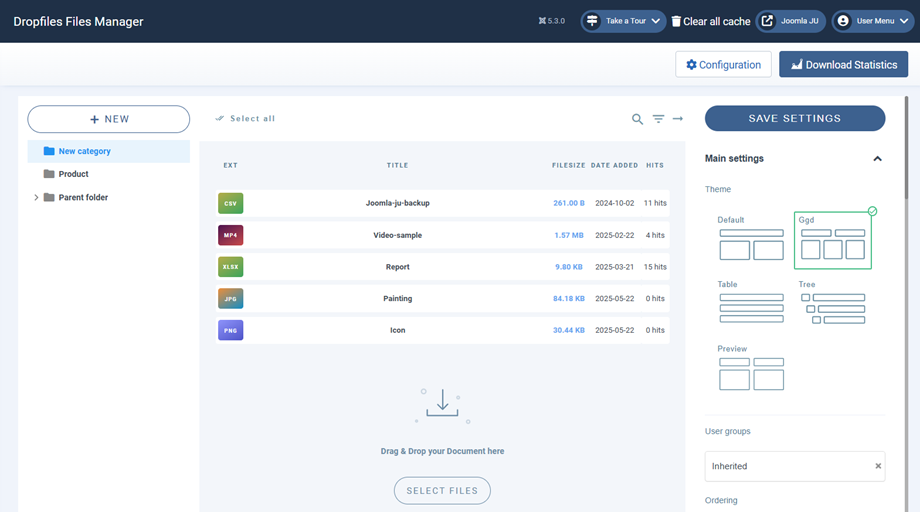This screenshot has width=920, height=512.
Task: Open Download Statistics
Action: (x=843, y=65)
